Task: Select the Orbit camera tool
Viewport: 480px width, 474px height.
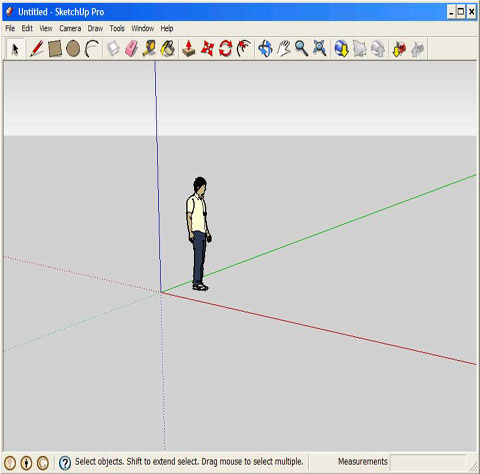Action: tap(265, 49)
